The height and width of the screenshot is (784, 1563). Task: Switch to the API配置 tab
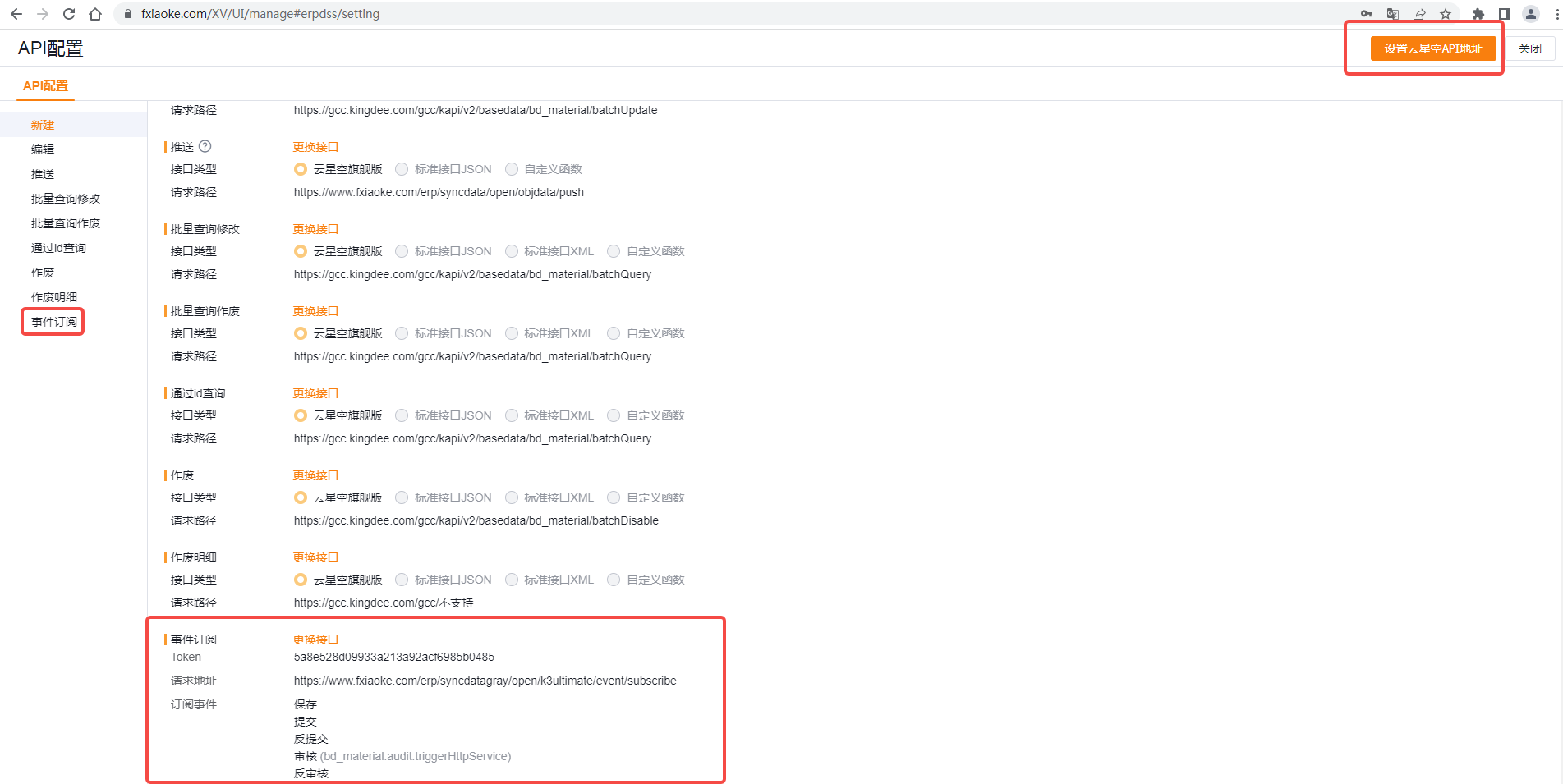pos(45,85)
